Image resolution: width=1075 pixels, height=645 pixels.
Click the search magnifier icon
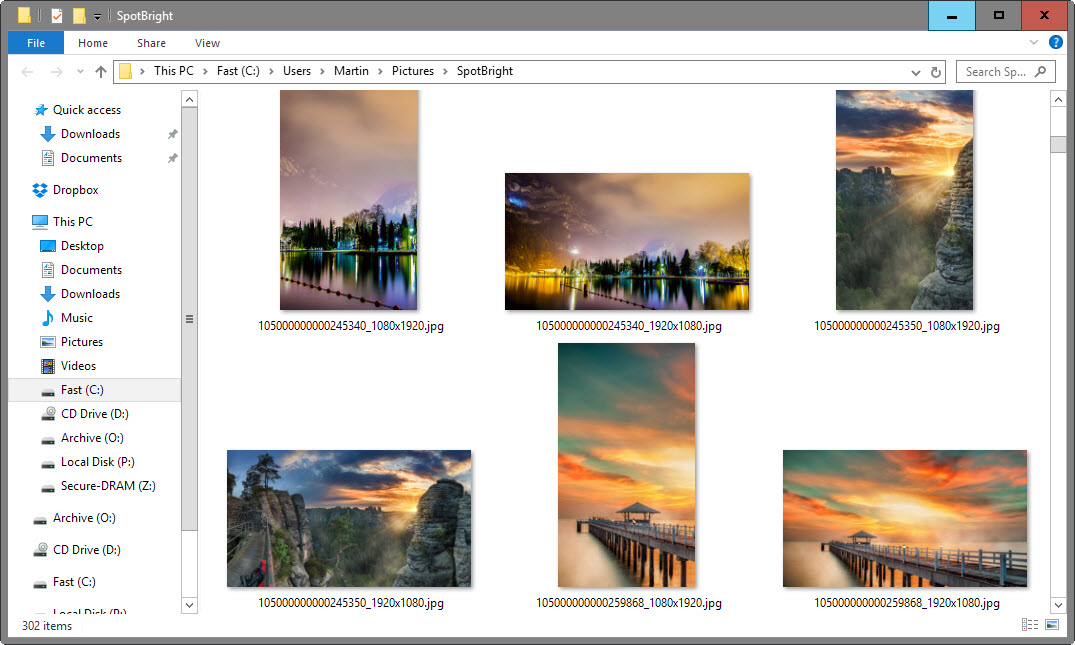coord(1041,71)
